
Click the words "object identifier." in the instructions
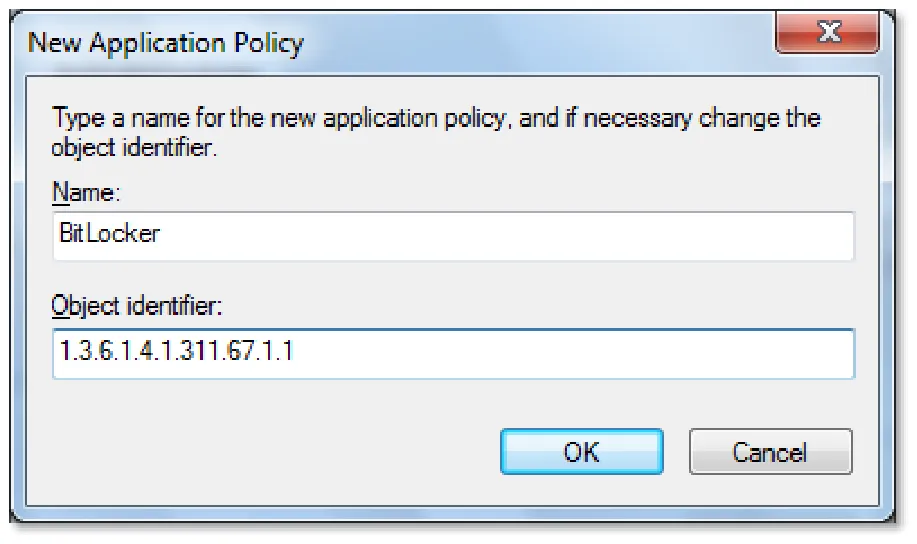point(134,147)
